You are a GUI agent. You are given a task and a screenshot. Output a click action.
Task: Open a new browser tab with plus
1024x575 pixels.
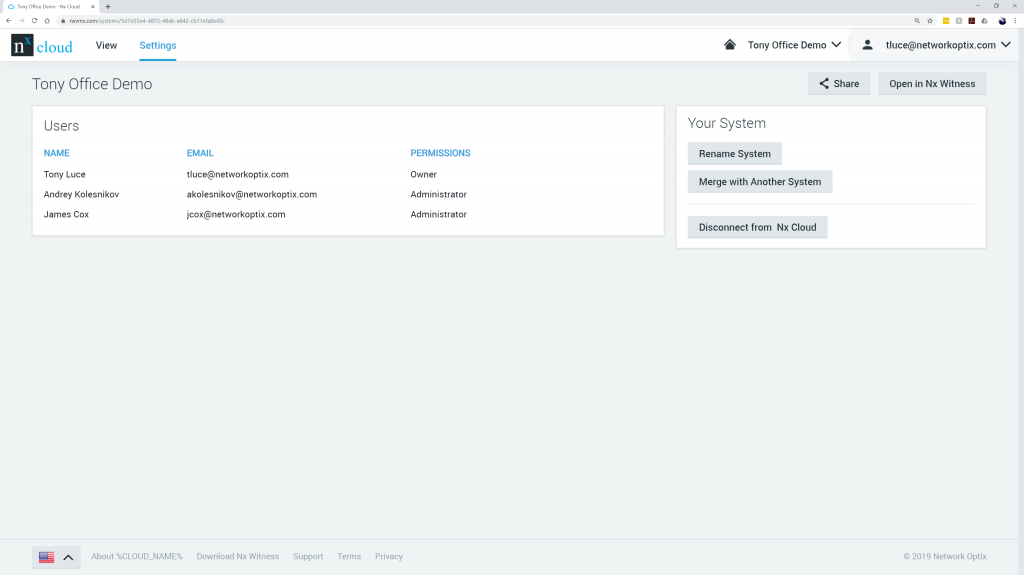pos(108,7)
